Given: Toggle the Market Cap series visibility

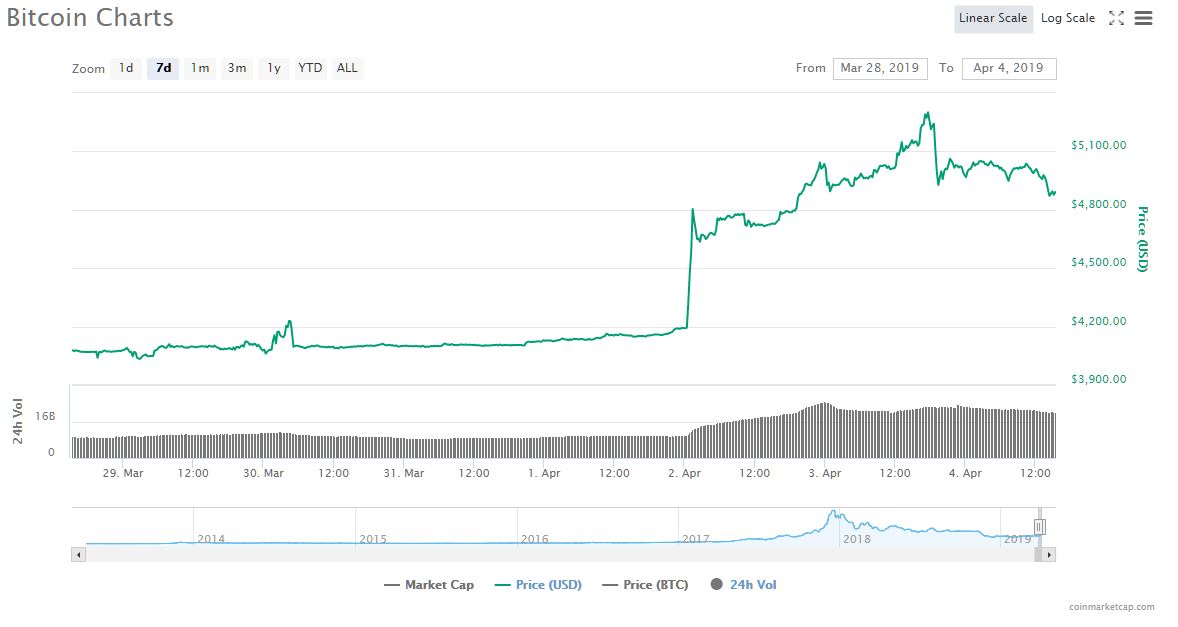Looking at the screenshot, I should pyautogui.click(x=429, y=585).
